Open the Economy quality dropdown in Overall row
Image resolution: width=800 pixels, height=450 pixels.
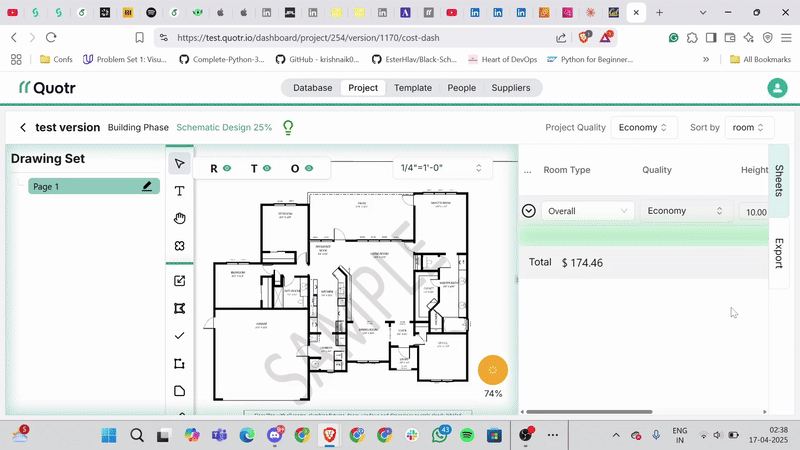[685, 211]
